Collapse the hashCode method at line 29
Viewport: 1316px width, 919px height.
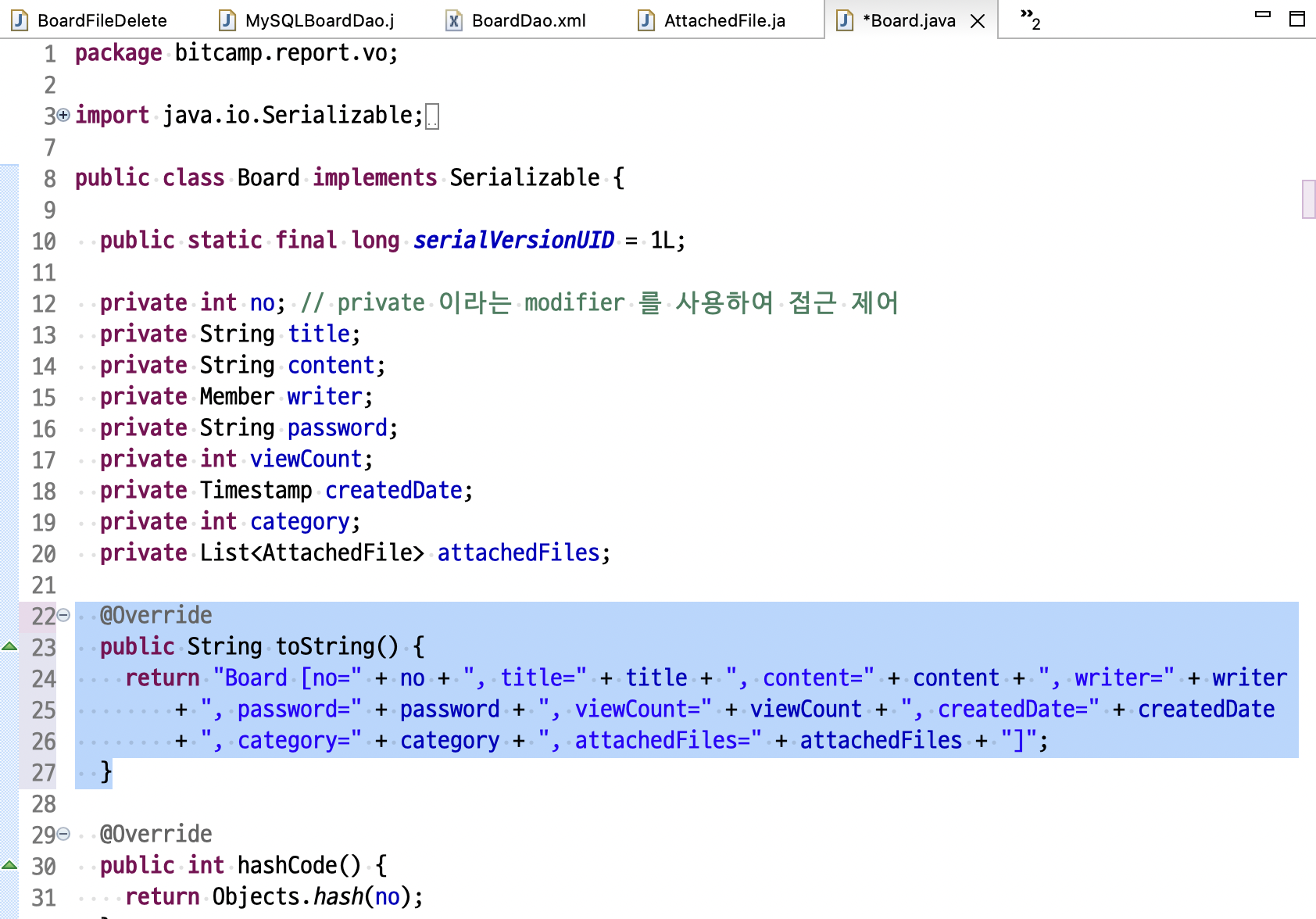point(63,834)
